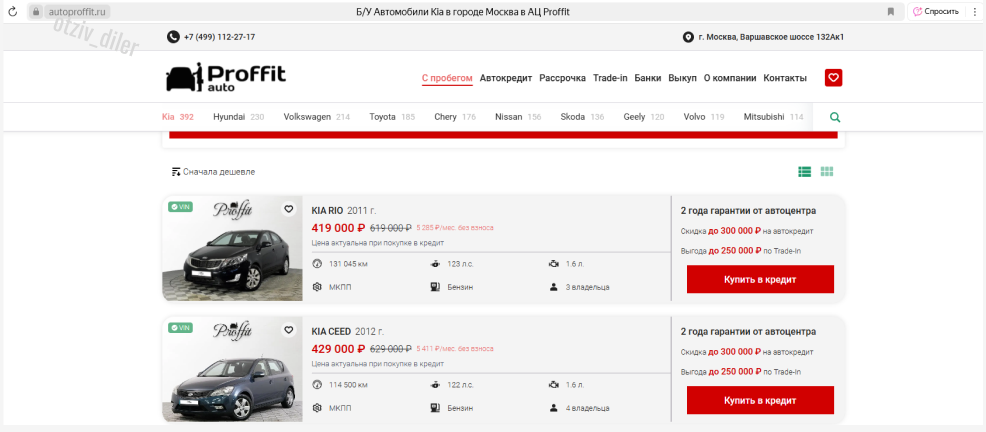
Task: Click the 114 500 км mileage value
Action: pos(348,385)
